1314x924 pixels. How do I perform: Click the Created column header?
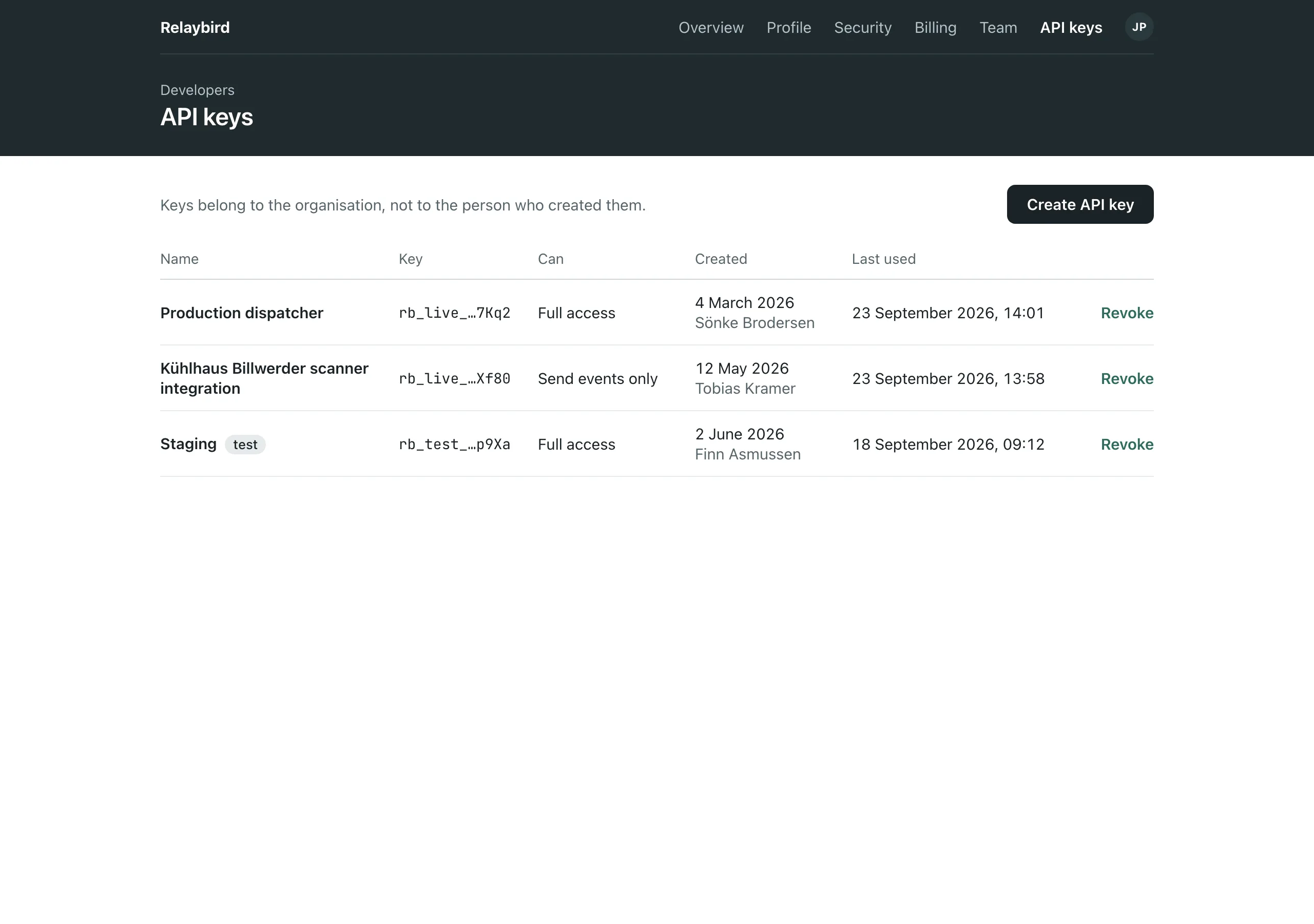coord(721,259)
